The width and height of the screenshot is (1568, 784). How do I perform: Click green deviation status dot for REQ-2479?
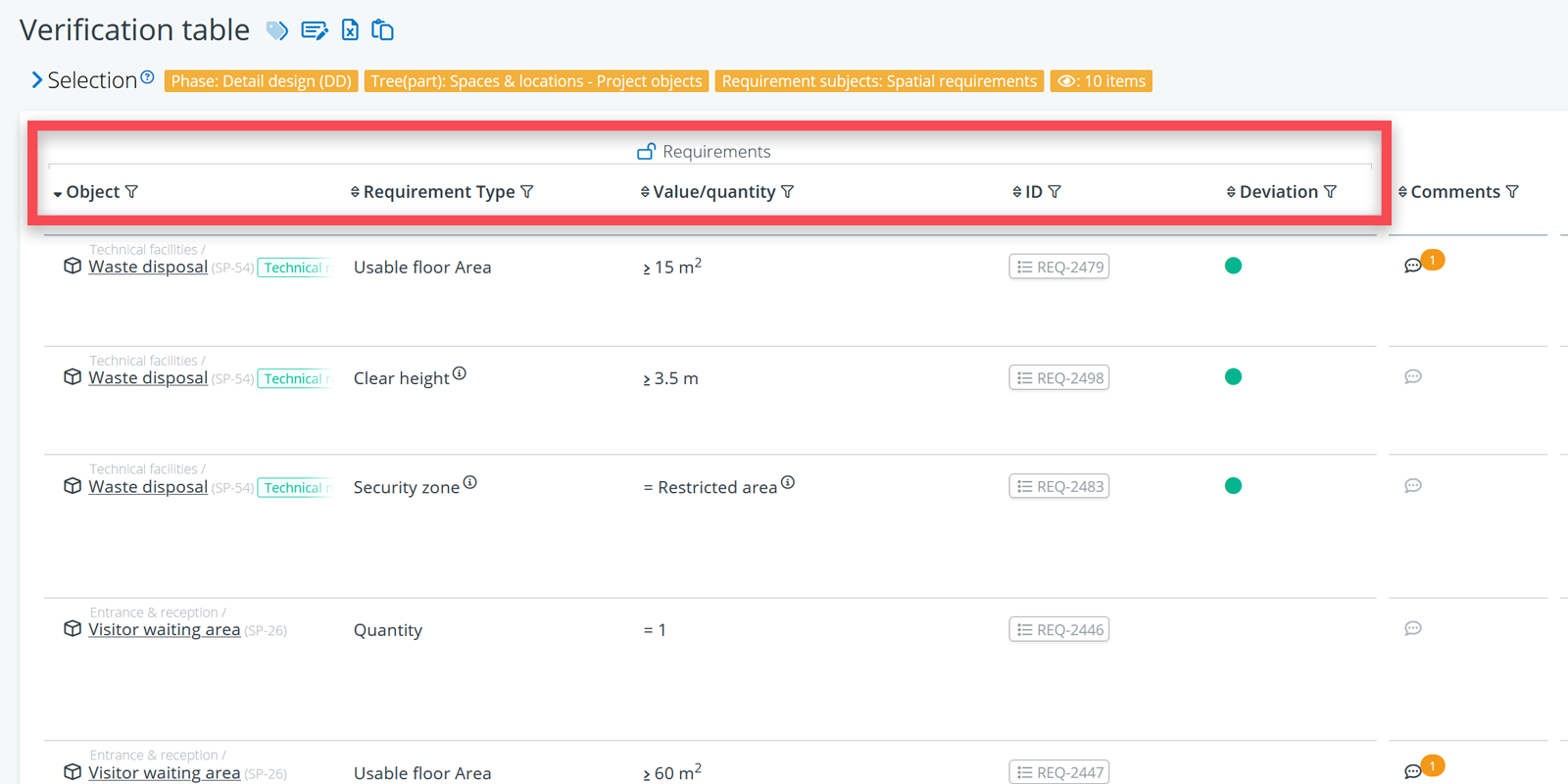1233,266
